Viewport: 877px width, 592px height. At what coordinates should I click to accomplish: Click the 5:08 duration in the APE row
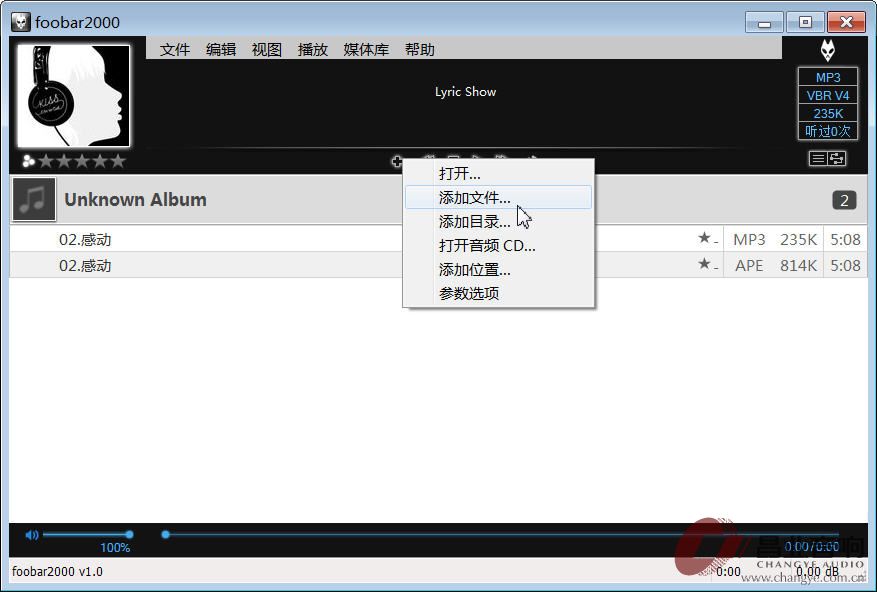pyautogui.click(x=845, y=265)
